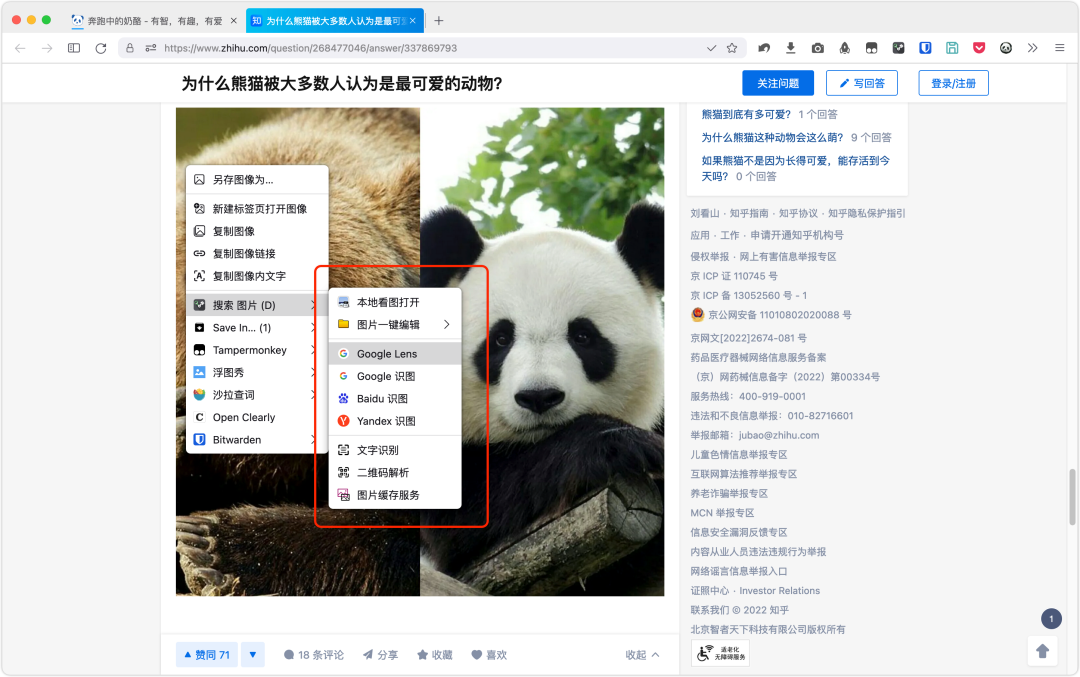The width and height of the screenshot is (1080, 677).
Task: Select 新建标签页打开图像 menu entry
Action: point(257,209)
